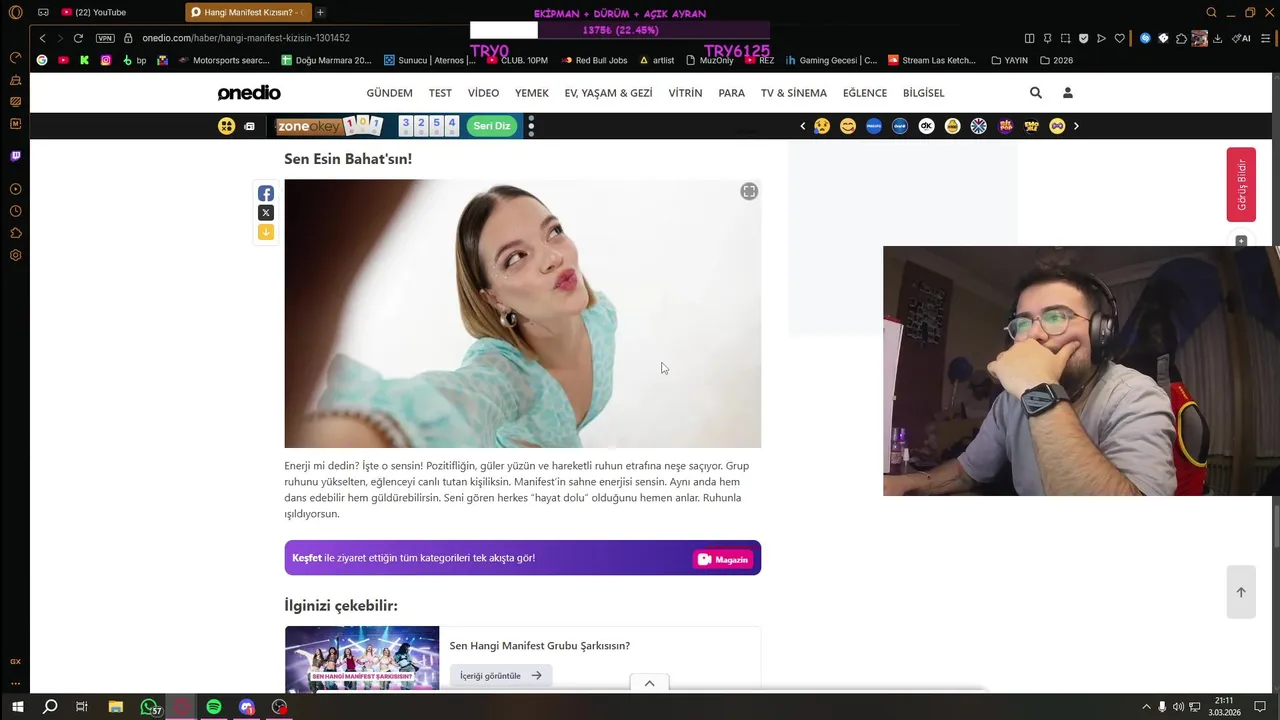Open extensions cube icon in sidebar
This screenshot has width=1280, height=720.
[15, 233]
